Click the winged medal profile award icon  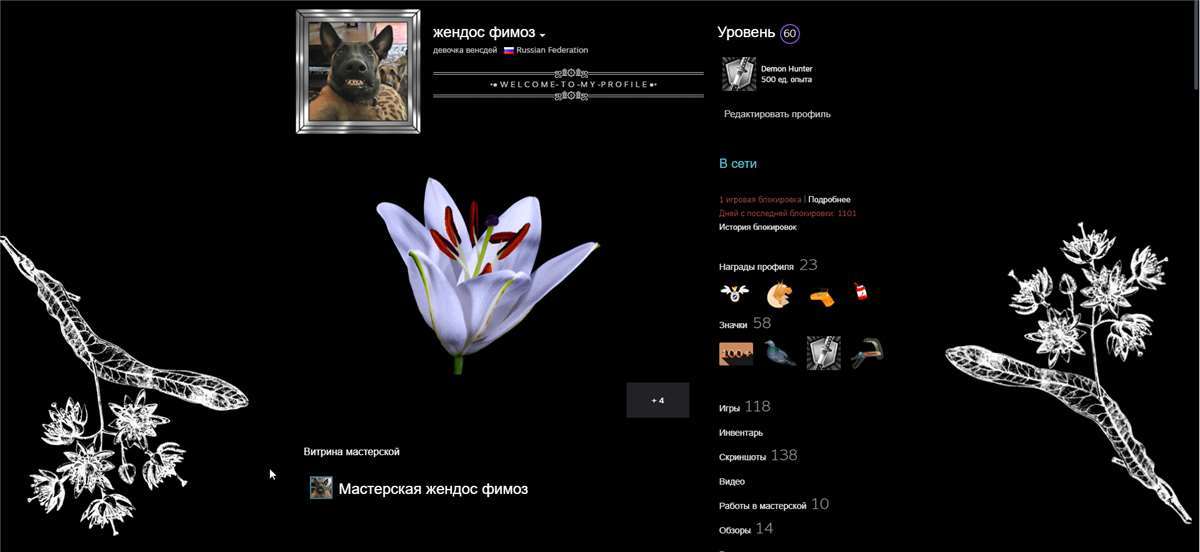[x=735, y=294]
